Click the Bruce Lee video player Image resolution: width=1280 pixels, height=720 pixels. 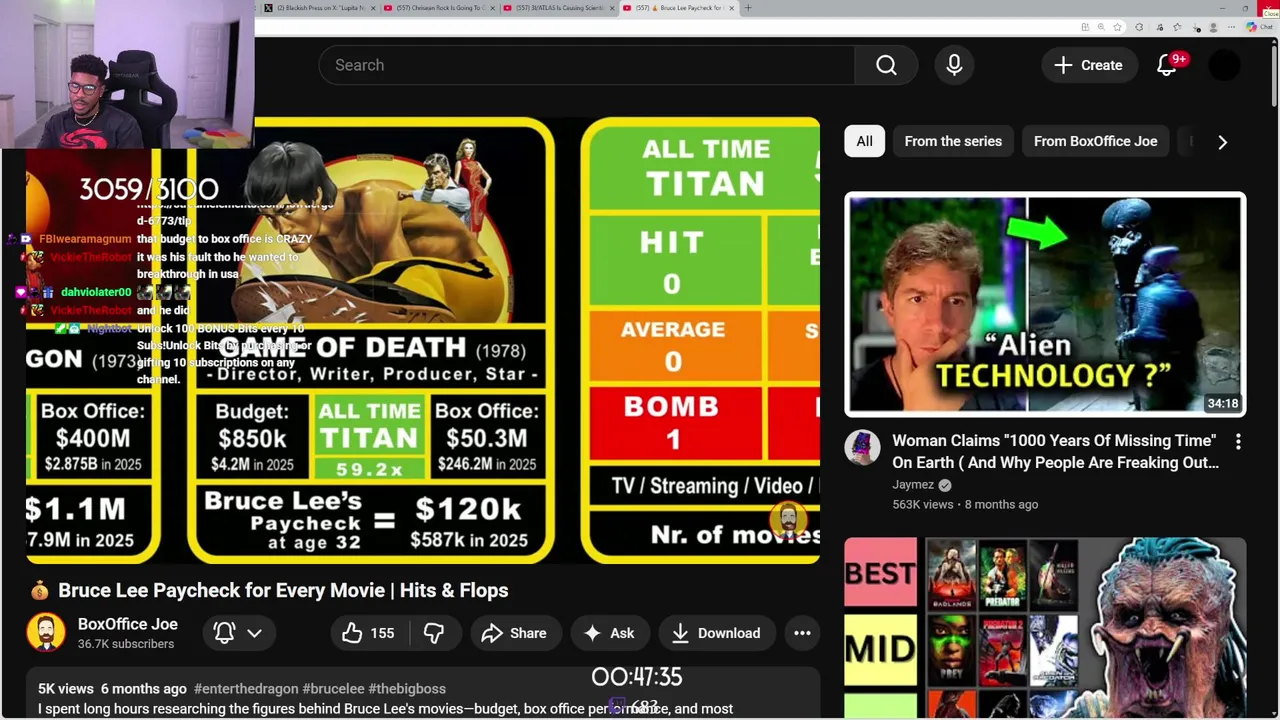tap(423, 340)
